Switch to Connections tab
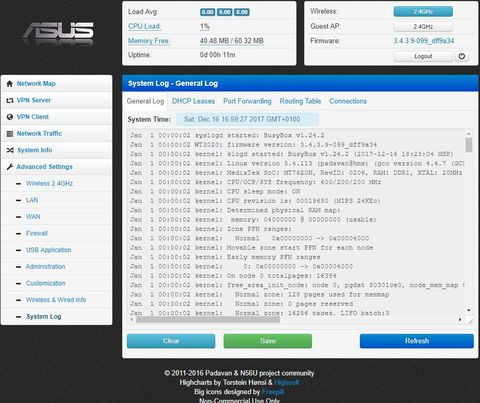The image size is (480, 403). [348, 101]
